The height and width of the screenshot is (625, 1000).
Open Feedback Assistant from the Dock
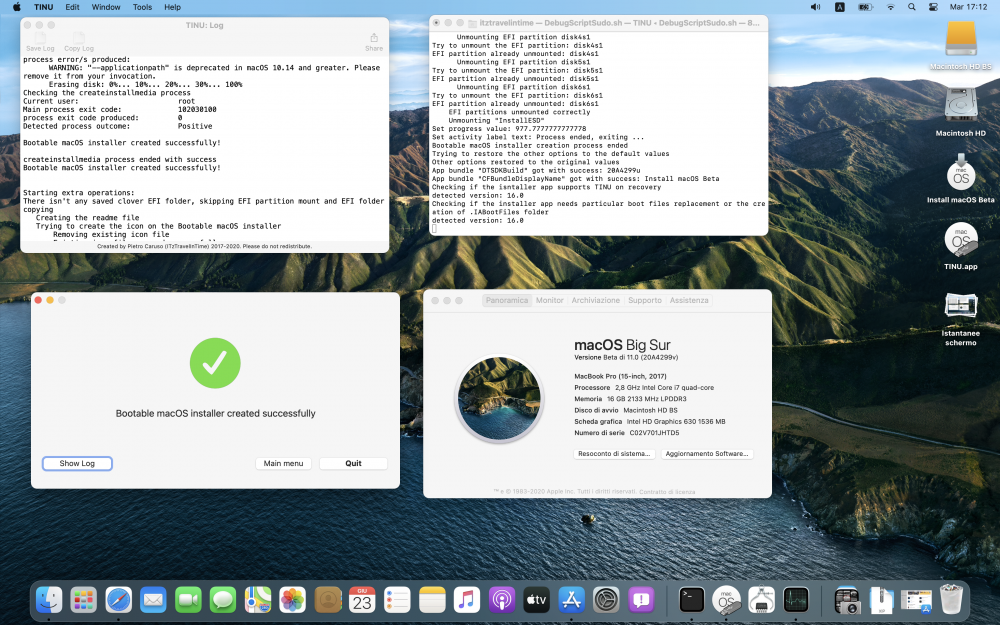click(x=641, y=600)
